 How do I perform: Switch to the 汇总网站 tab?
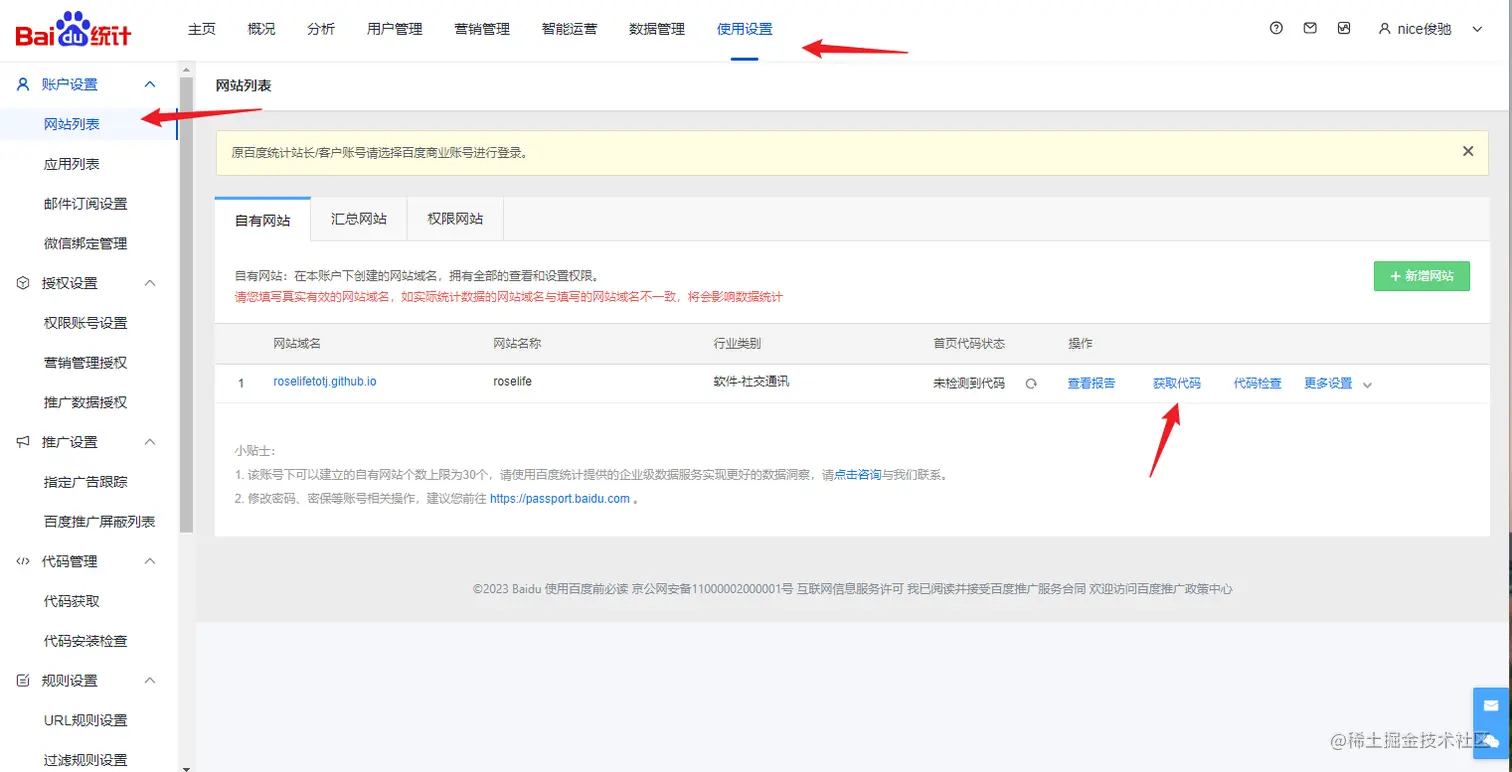click(x=359, y=219)
